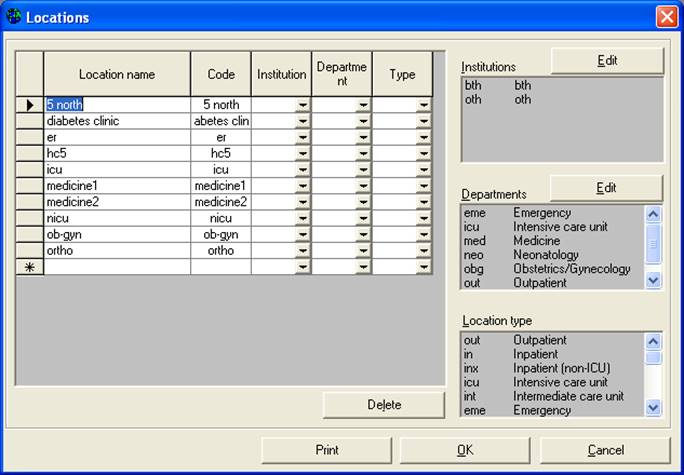The image size is (684, 475).
Task: Click the Edit button next to Institutions
Action: point(607,61)
